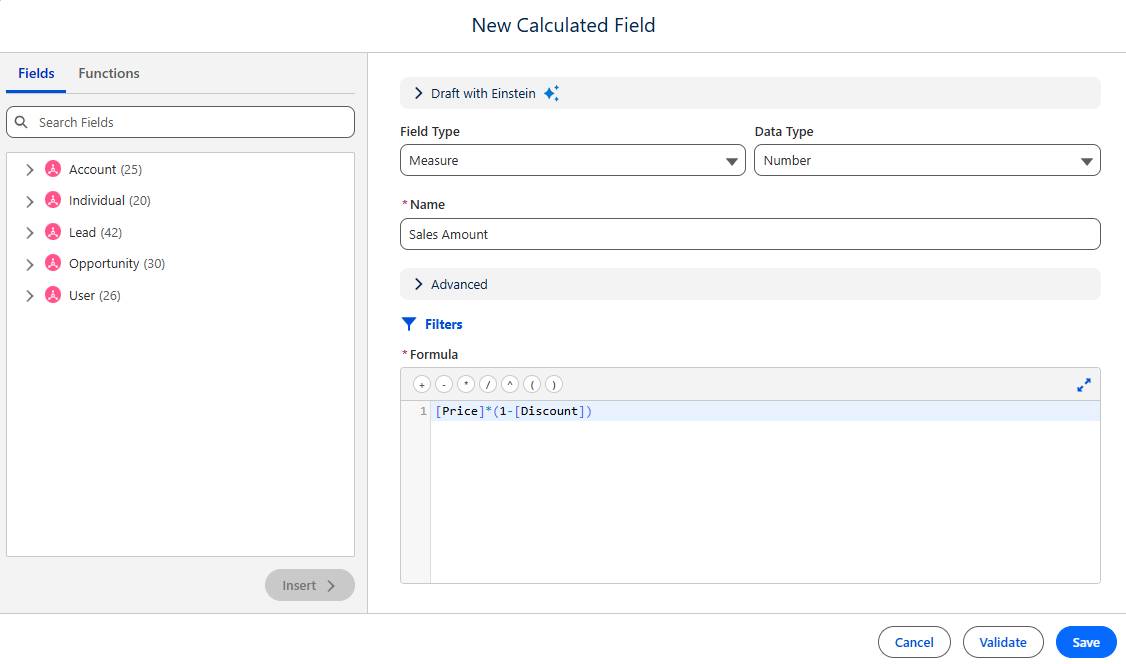Insert an opening parenthesis into the formula
The height and width of the screenshot is (664, 1126).
532,384
